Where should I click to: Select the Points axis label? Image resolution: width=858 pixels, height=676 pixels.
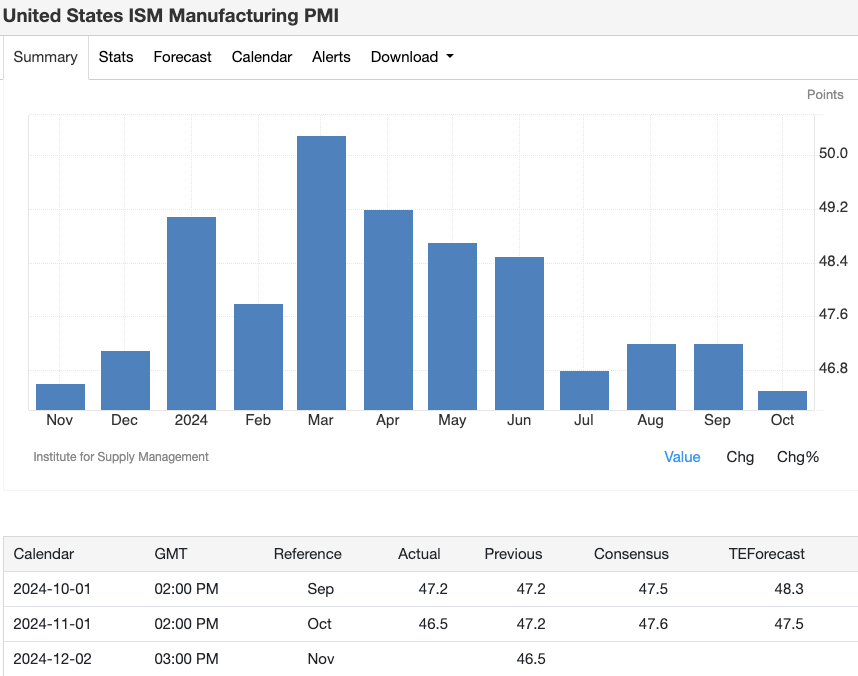point(825,94)
